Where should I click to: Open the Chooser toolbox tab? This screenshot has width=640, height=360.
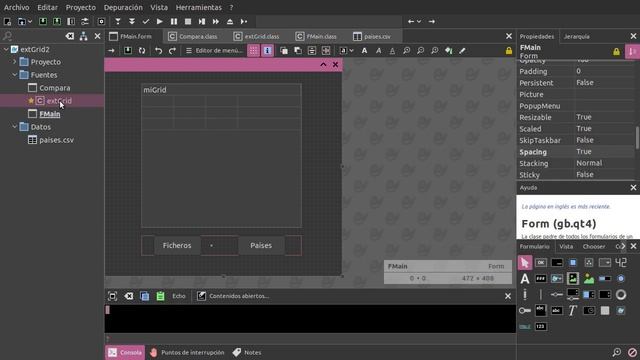[594, 247]
